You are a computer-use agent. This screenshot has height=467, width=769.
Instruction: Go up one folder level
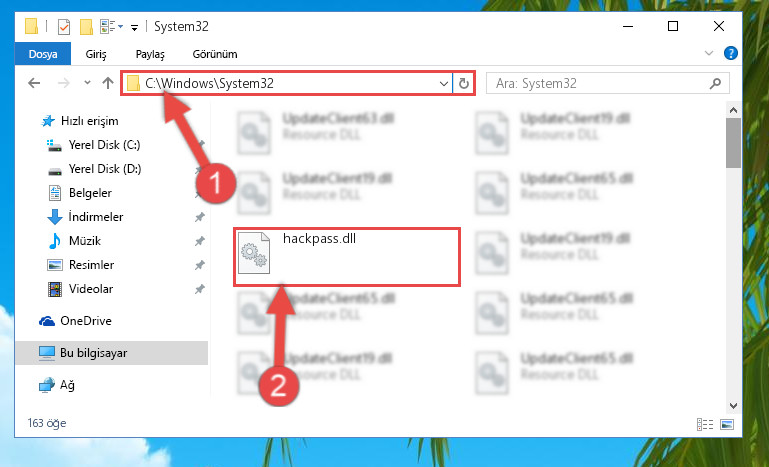(x=108, y=83)
